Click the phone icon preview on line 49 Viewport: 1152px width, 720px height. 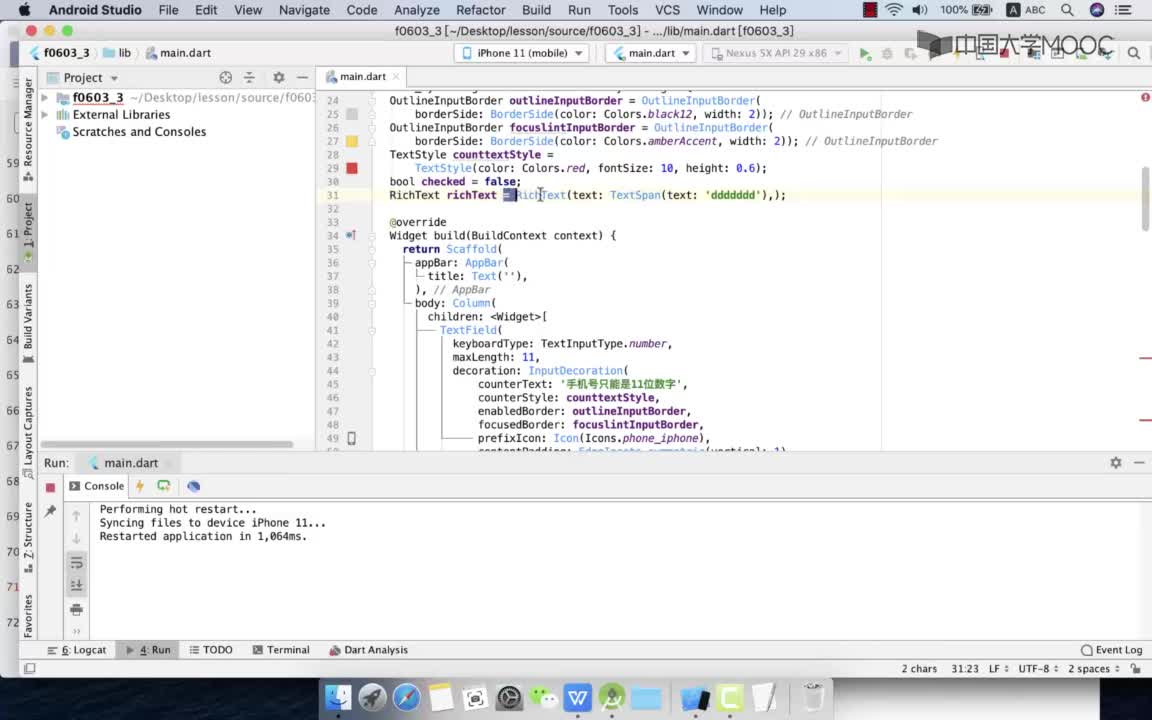point(351,439)
